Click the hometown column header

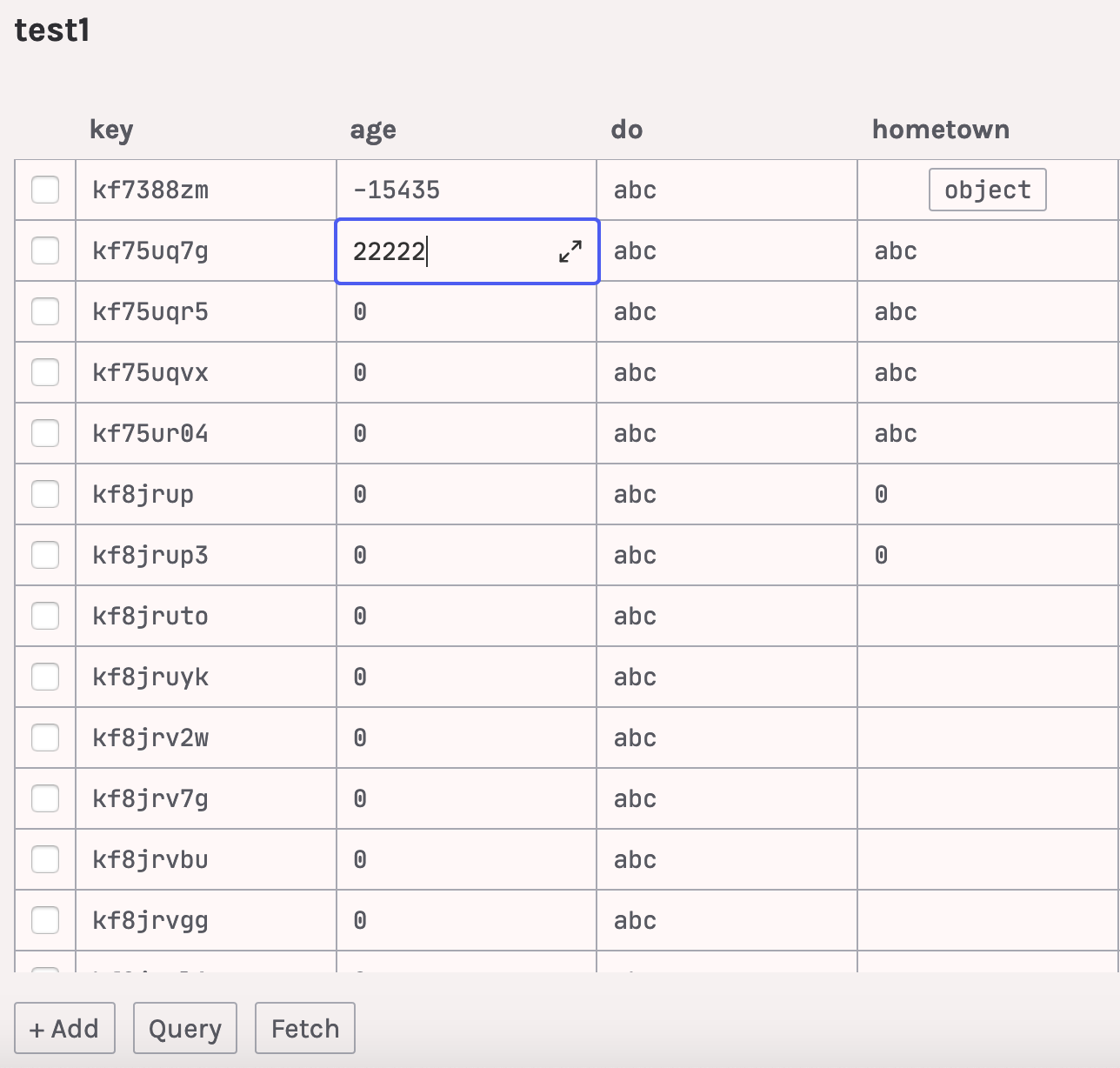[940, 129]
